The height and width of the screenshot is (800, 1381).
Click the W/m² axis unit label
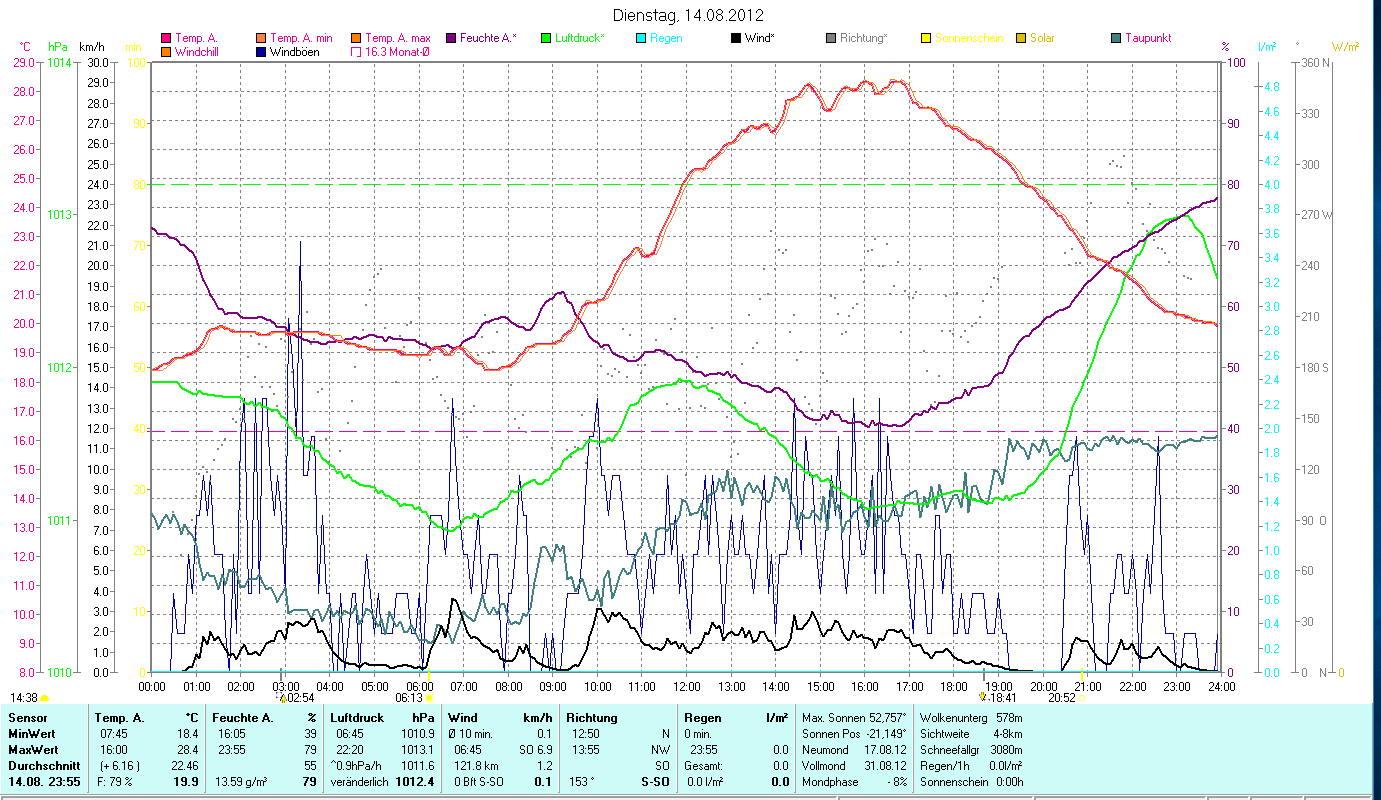click(x=1345, y=47)
